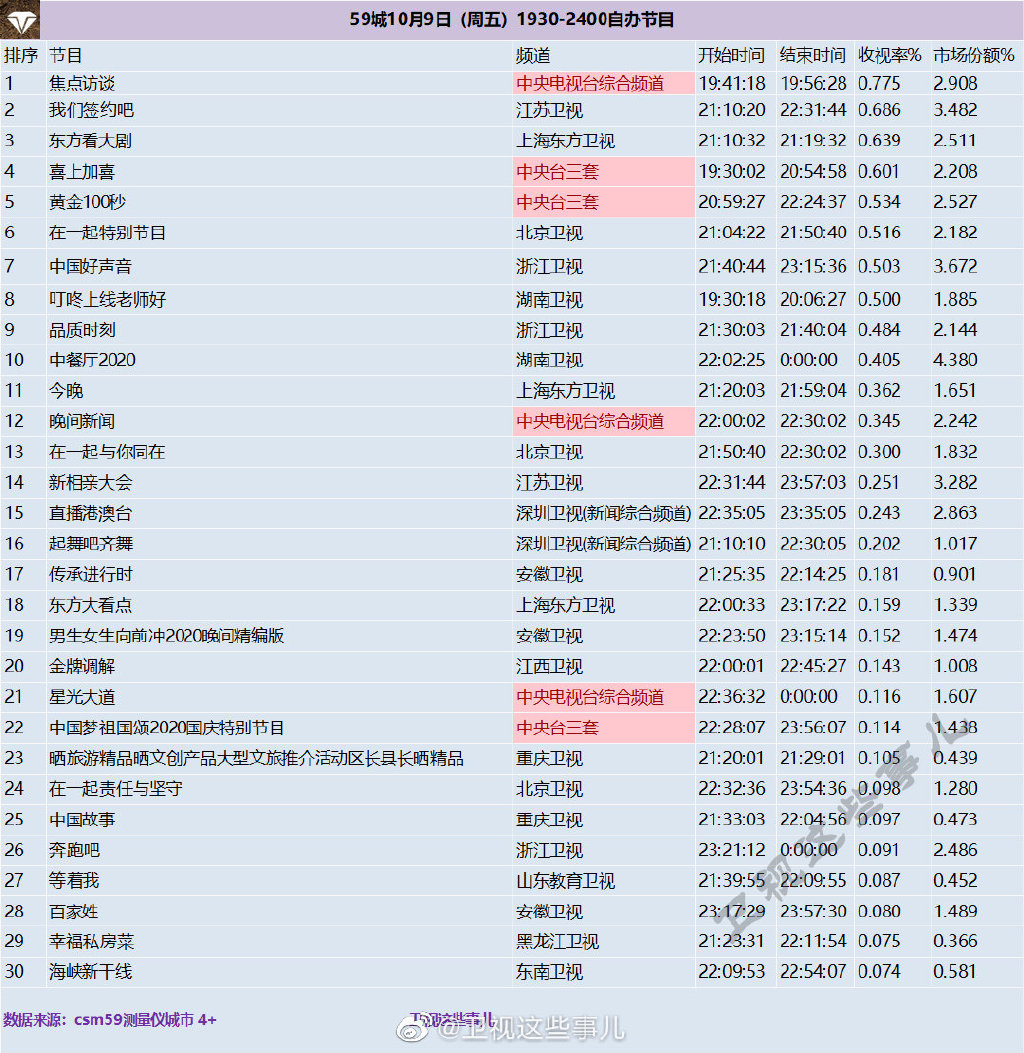Click program name 焦点访谈
Screen dimensions: 1024x1053
pos(82,83)
